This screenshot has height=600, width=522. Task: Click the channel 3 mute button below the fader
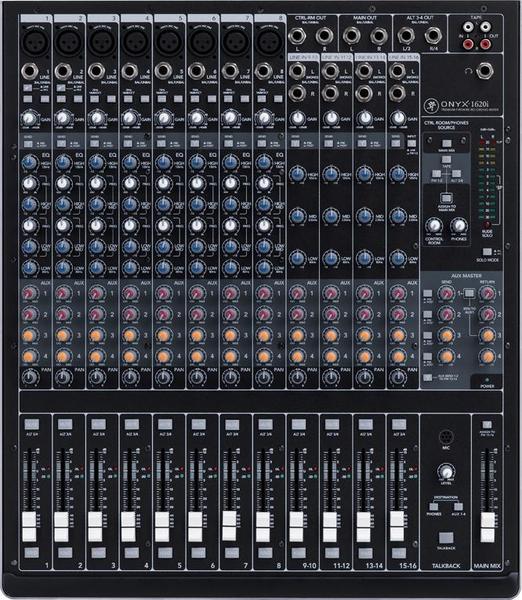tap(98, 553)
